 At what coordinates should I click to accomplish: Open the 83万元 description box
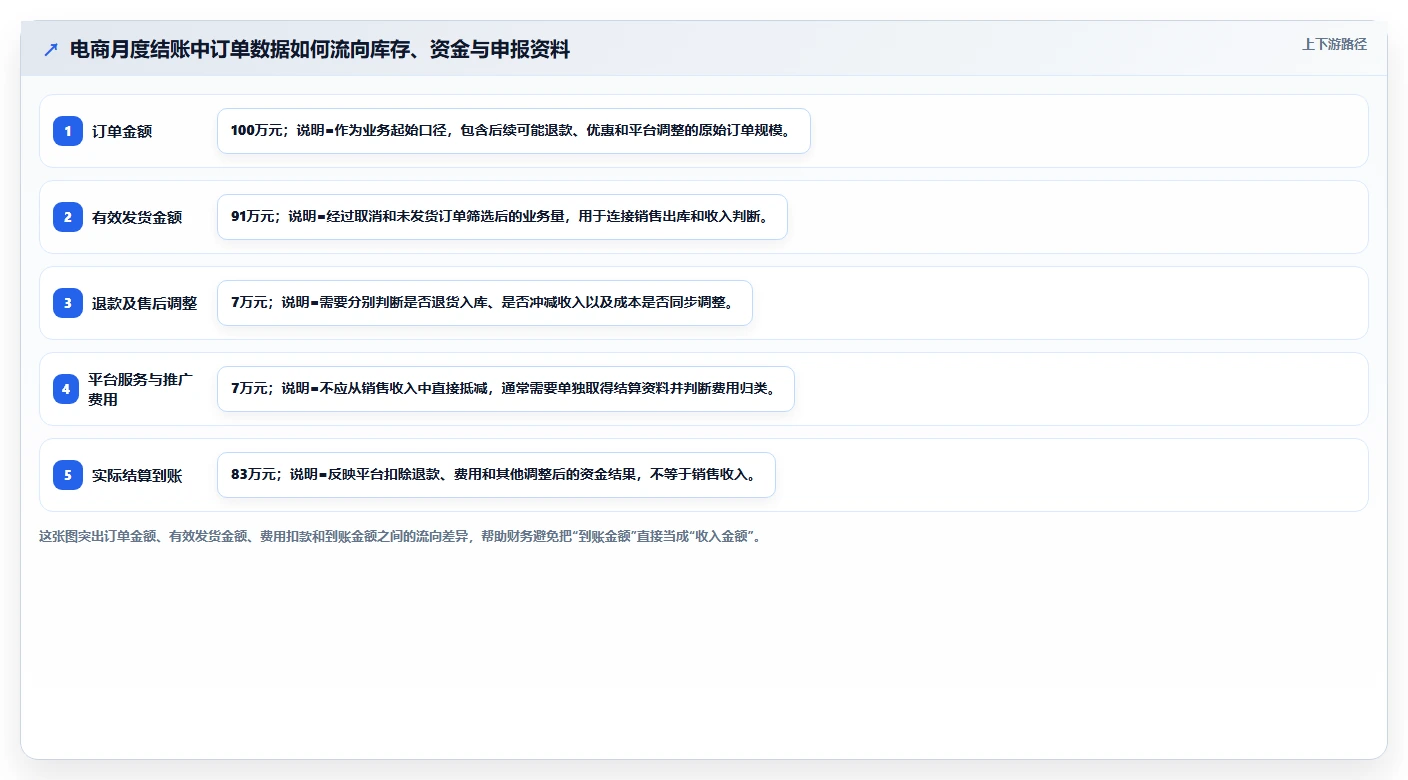point(496,475)
